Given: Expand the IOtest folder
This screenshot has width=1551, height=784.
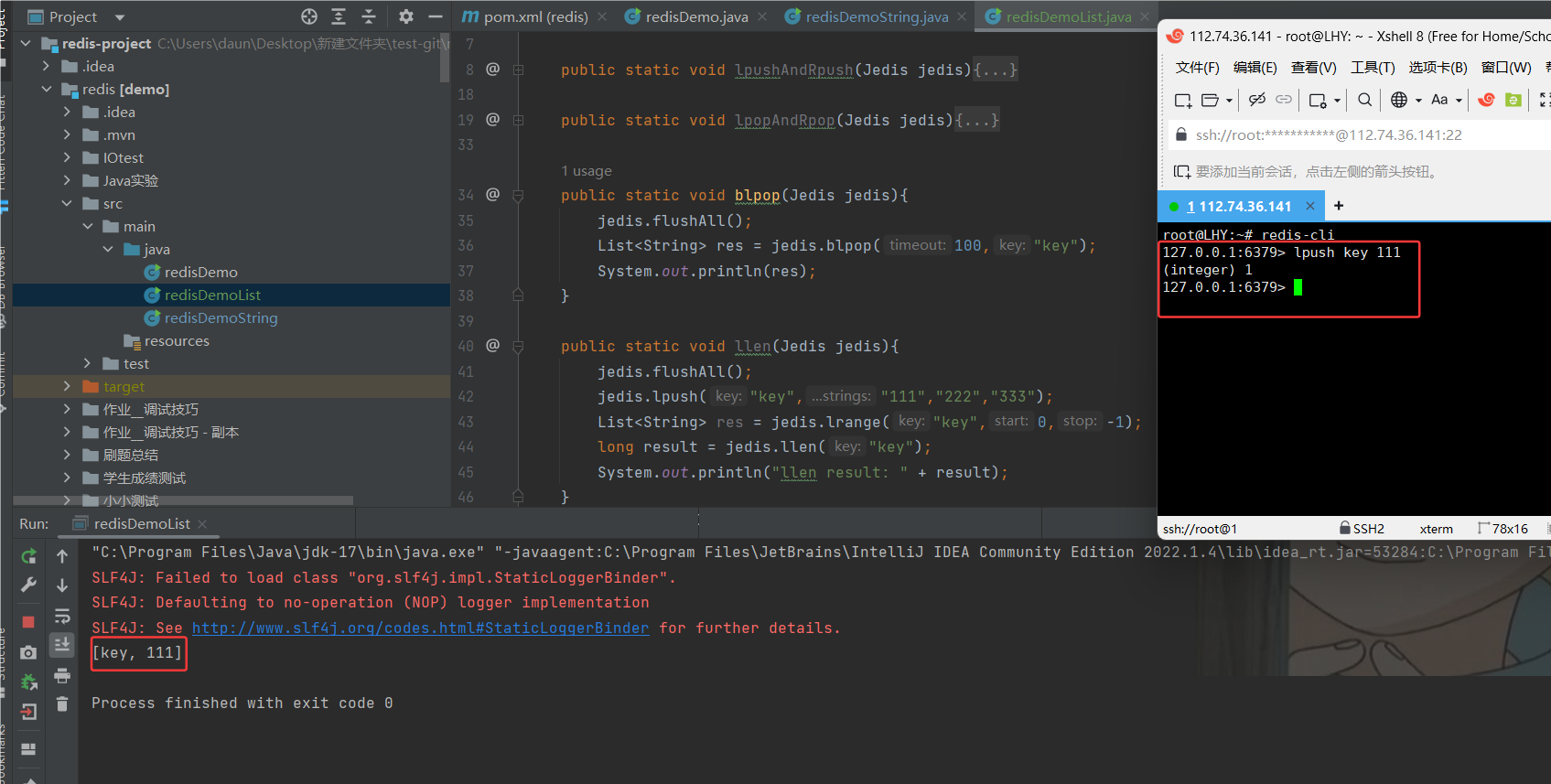Looking at the screenshot, I should [67, 157].
